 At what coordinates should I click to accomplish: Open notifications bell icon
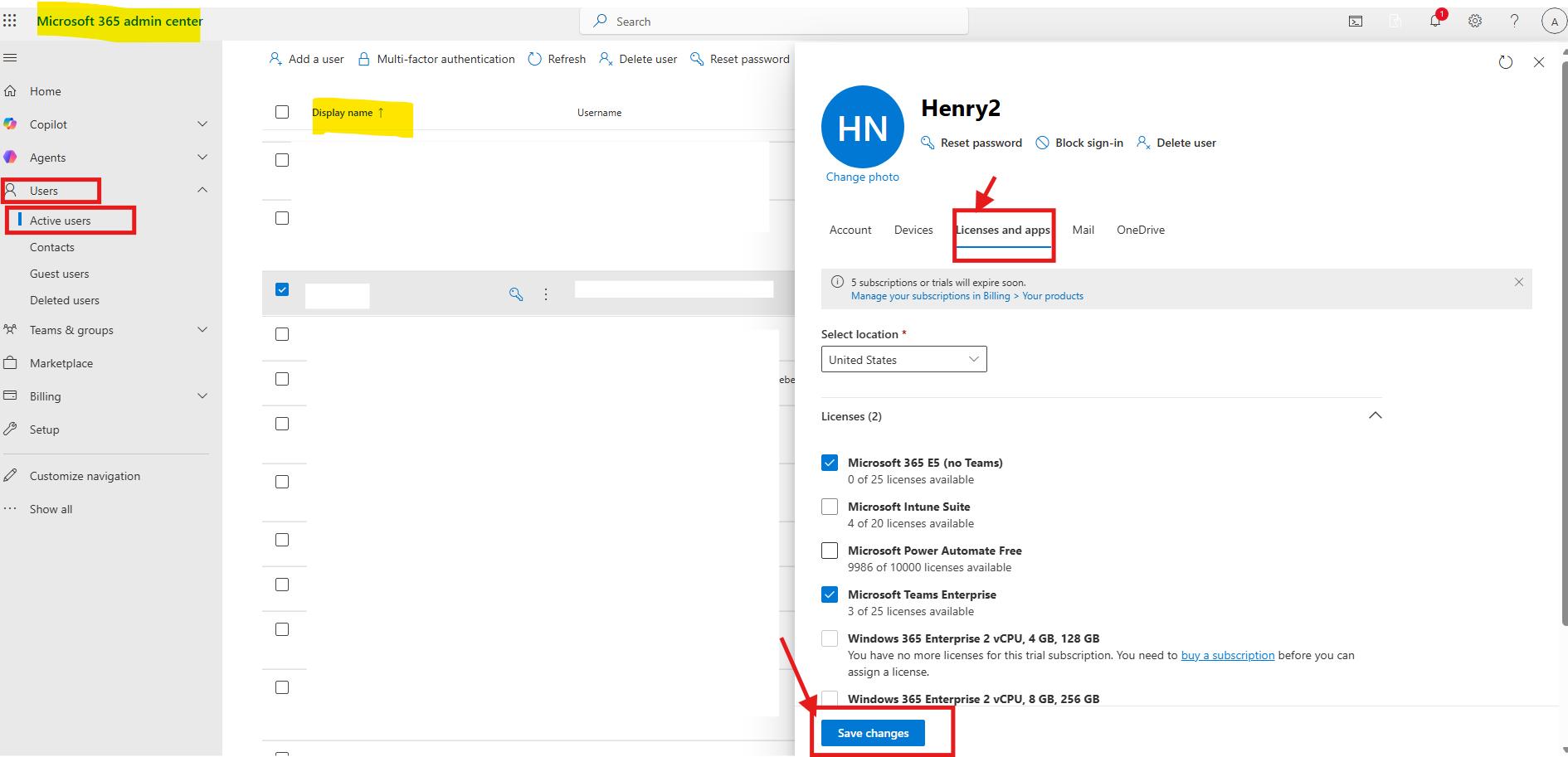click(x=1435, y=21)
